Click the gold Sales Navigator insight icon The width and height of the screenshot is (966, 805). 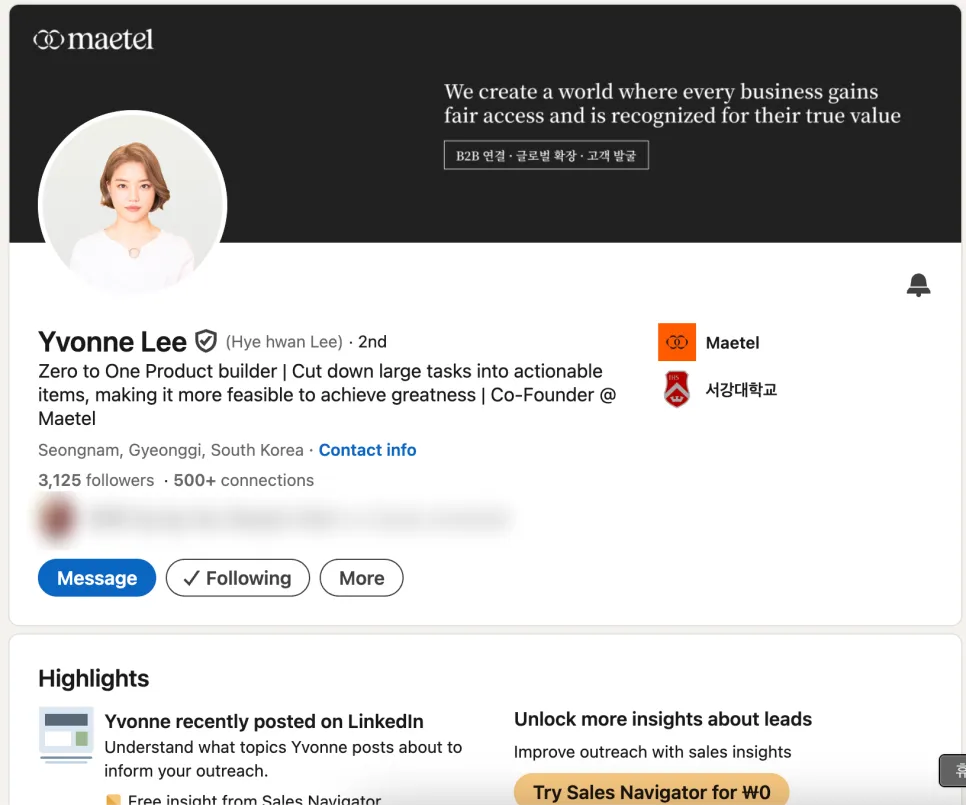point(113,799)
